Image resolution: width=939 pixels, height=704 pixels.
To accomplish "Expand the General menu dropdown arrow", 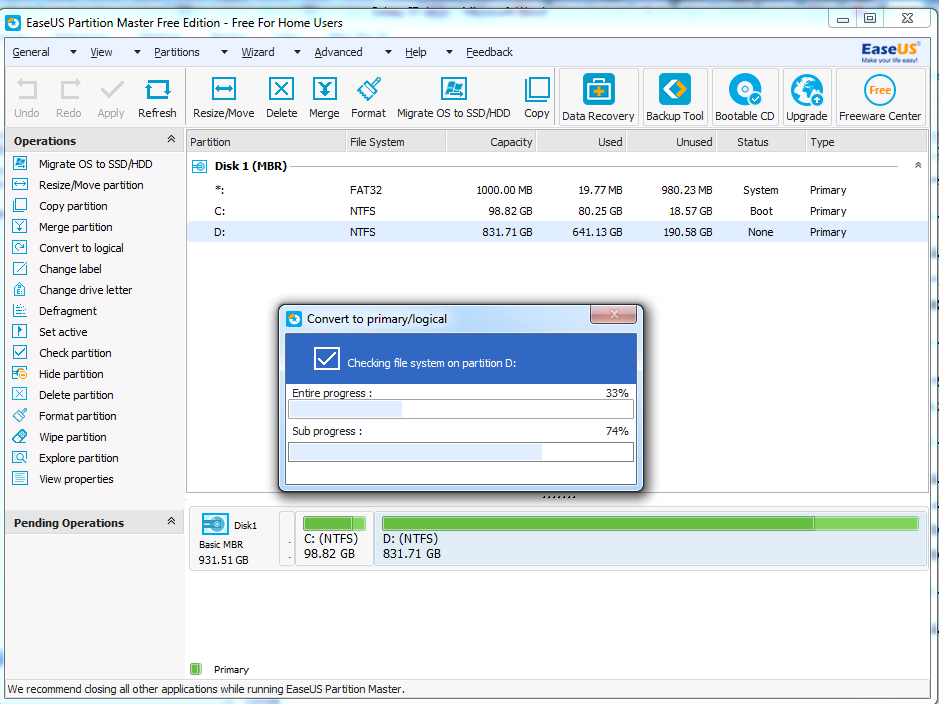I will (x=73, y=52).
